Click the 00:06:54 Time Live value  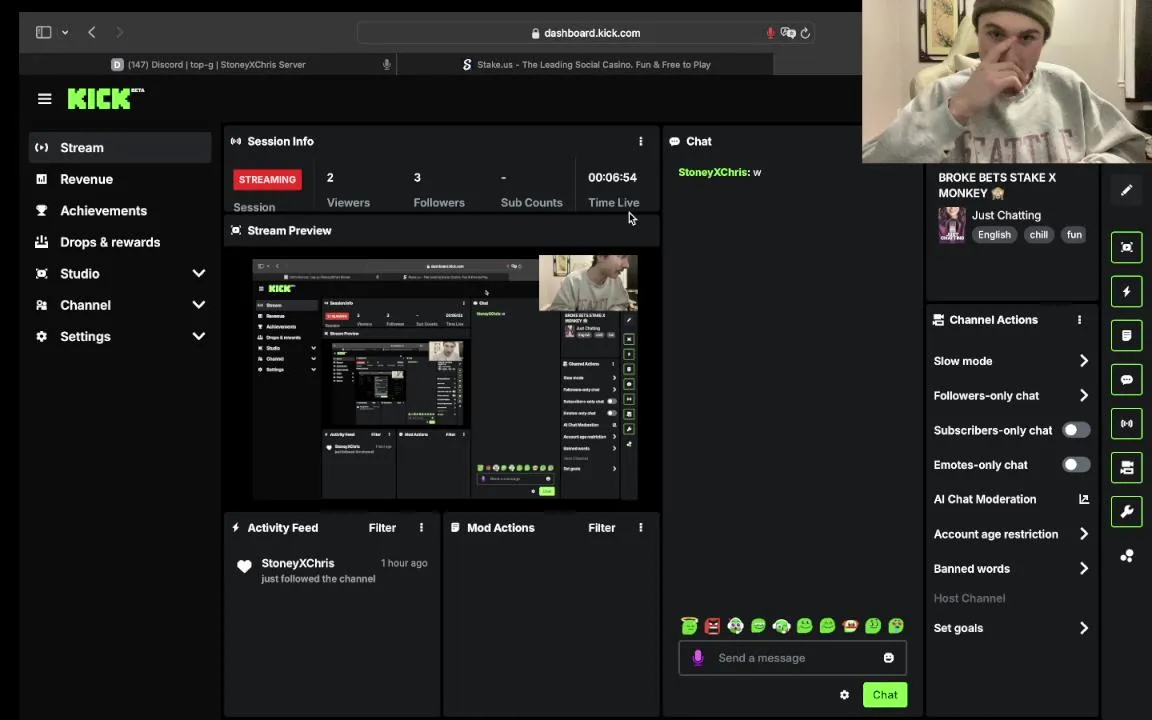pyautogui.click(x=612, y=177)
